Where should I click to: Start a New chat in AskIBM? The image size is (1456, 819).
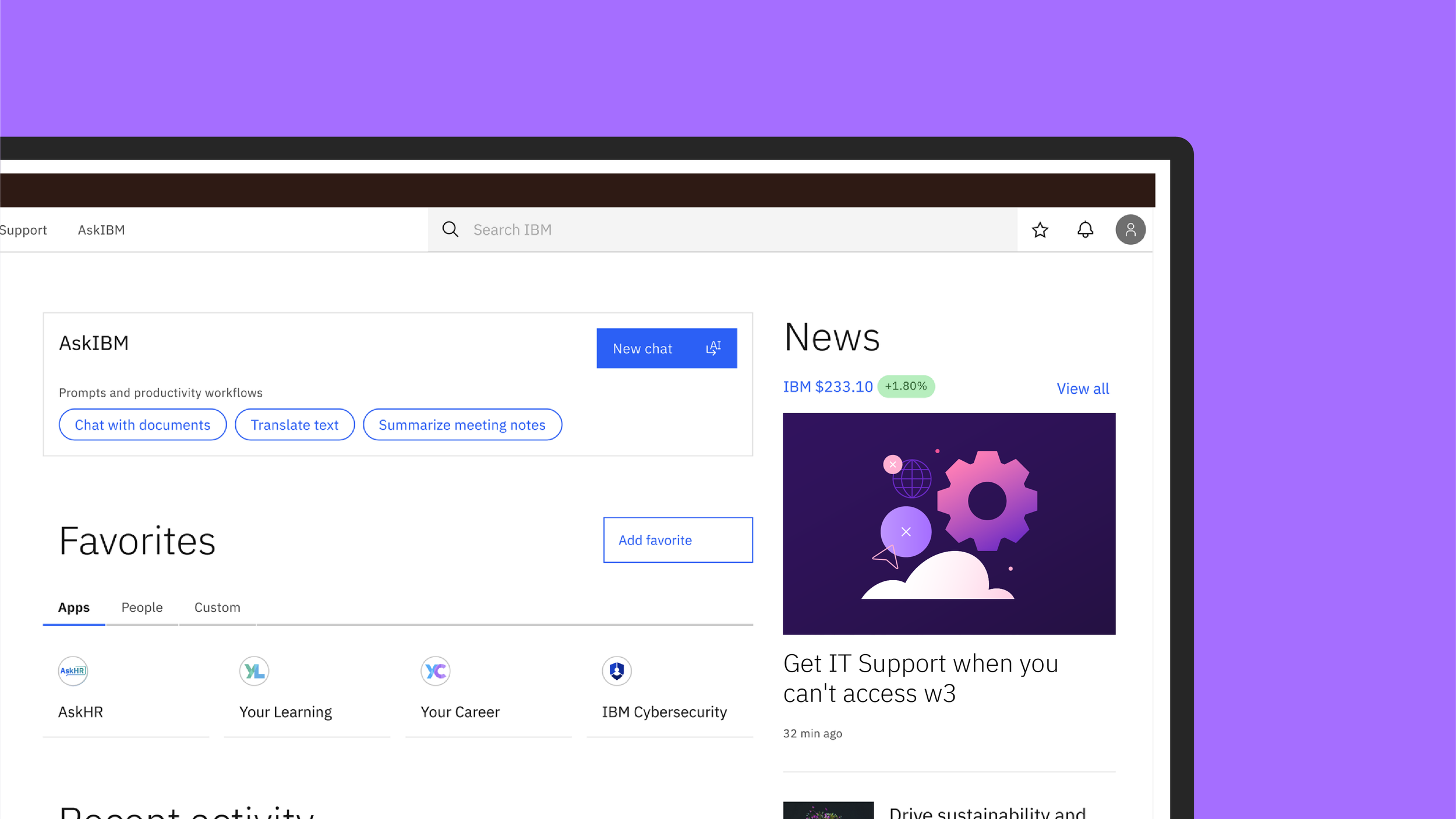pyautogui.click(x=666, y=348)
